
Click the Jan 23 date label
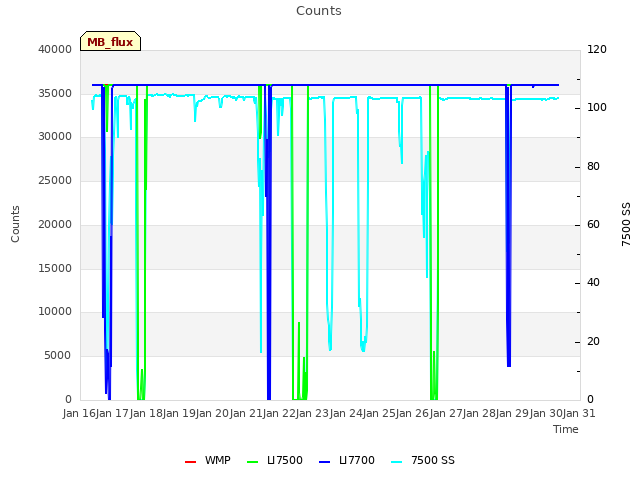pos(312,413)
